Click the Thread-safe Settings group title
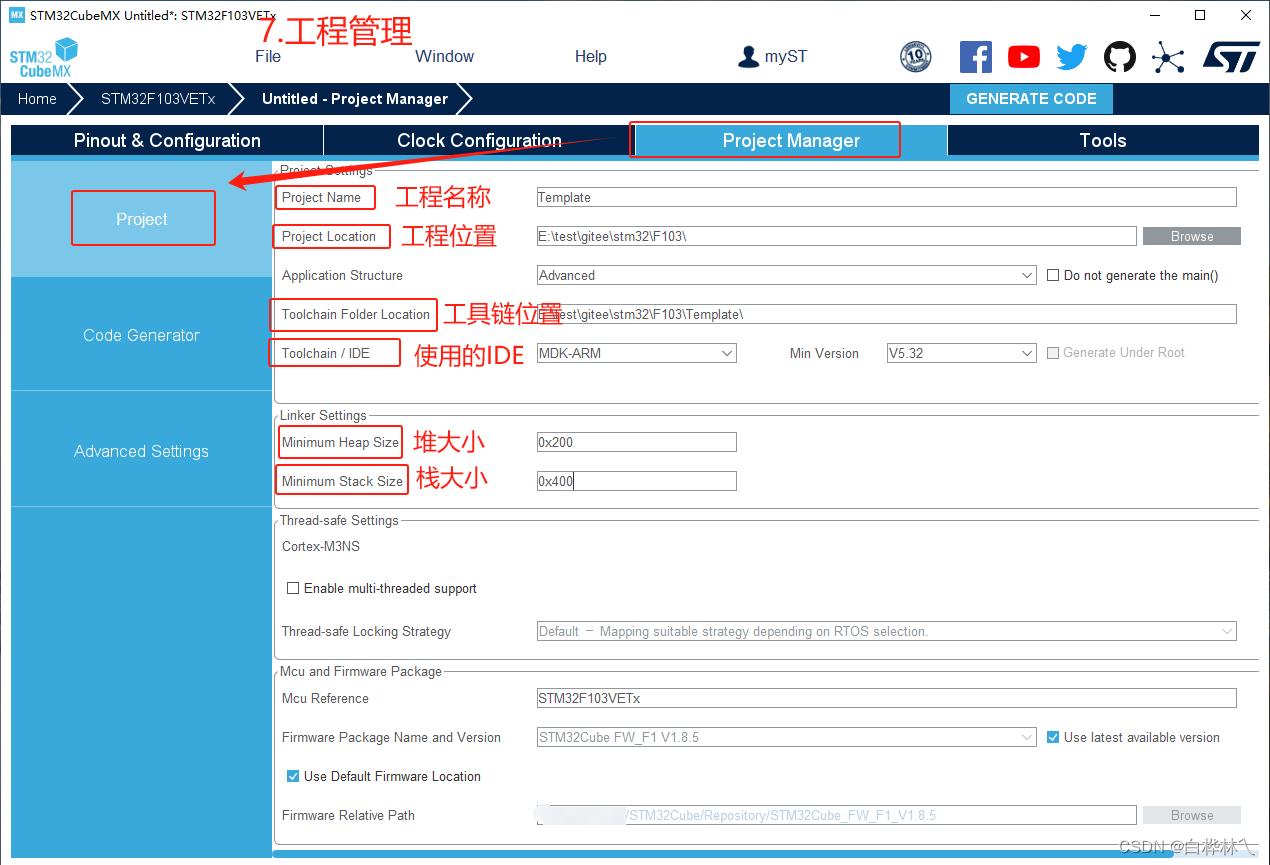The image size is (1270, 865). click(x=339, y=520)
